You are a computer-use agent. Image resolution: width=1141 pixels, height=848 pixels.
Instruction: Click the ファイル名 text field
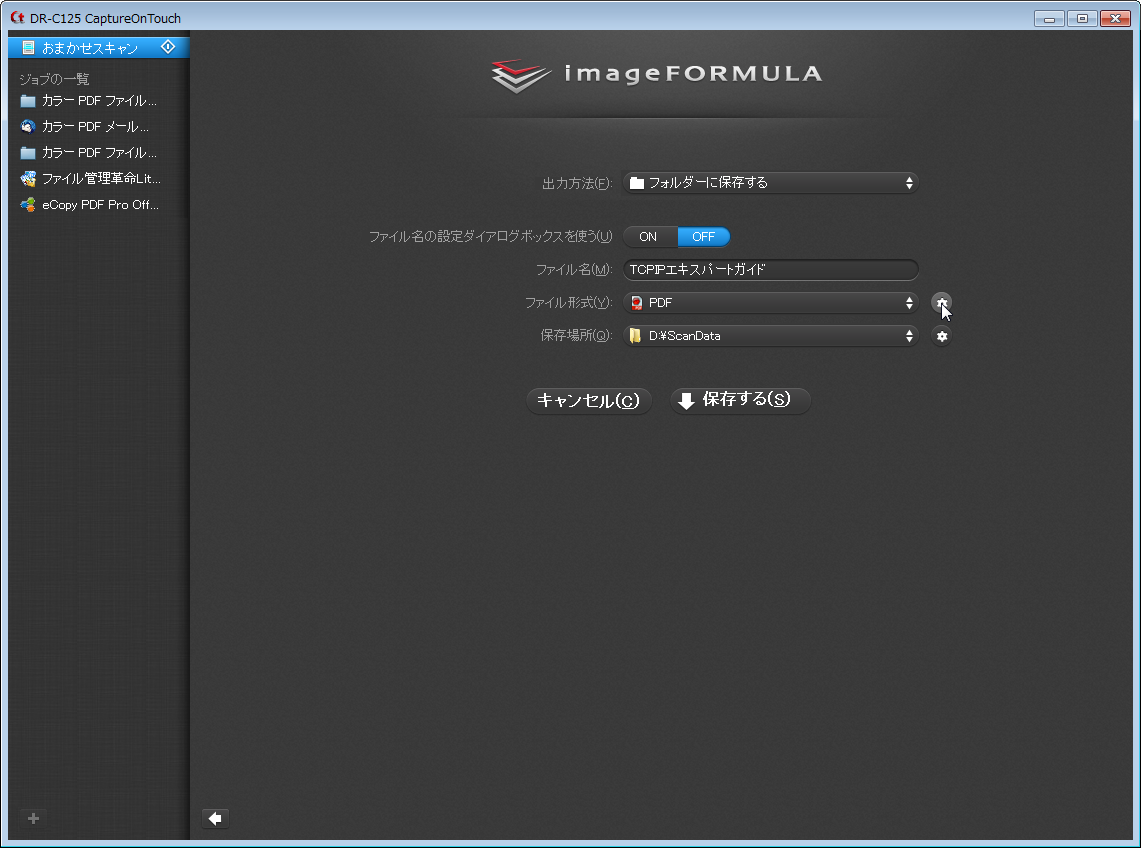pos(771,269)
